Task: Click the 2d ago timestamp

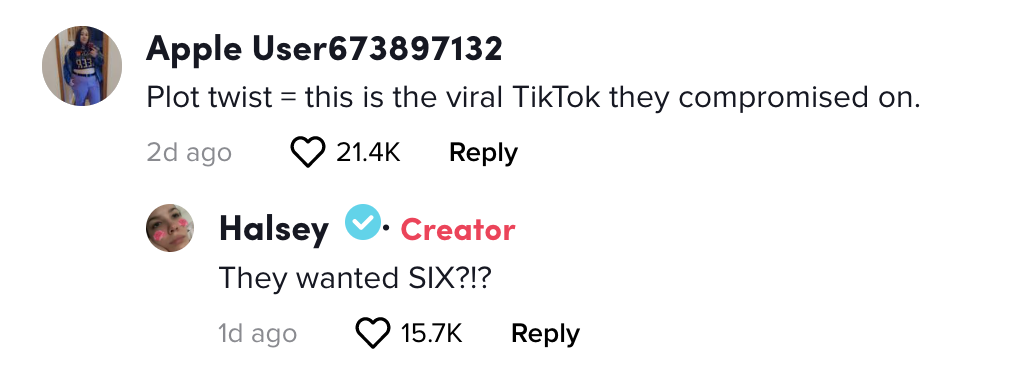Action: pyautogui.click(x=189, y=153)
